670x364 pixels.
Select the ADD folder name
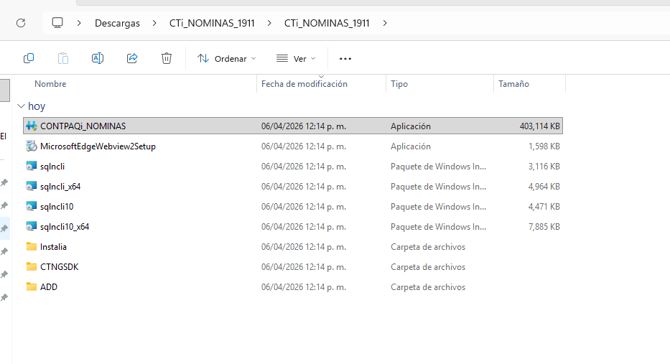(49, 287)
